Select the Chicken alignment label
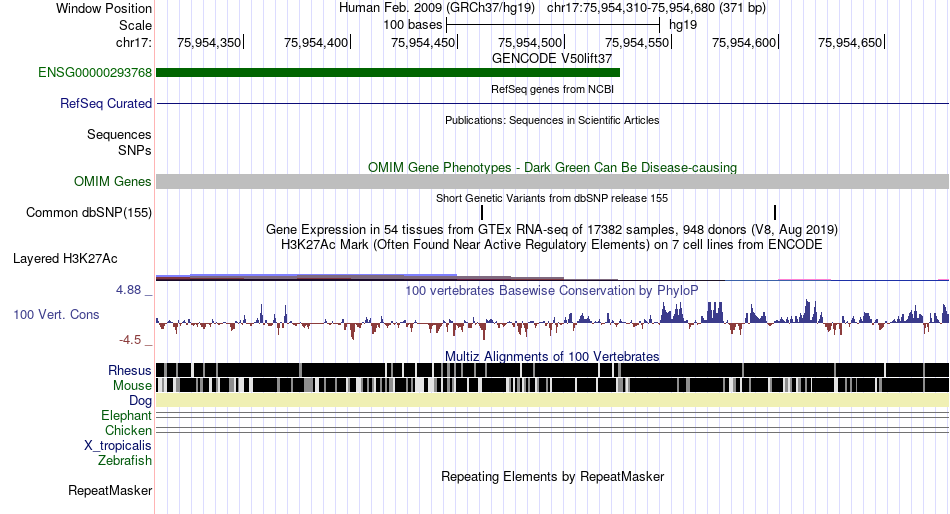This screenshot has width=950, height=514. click(x=128, y=430)
